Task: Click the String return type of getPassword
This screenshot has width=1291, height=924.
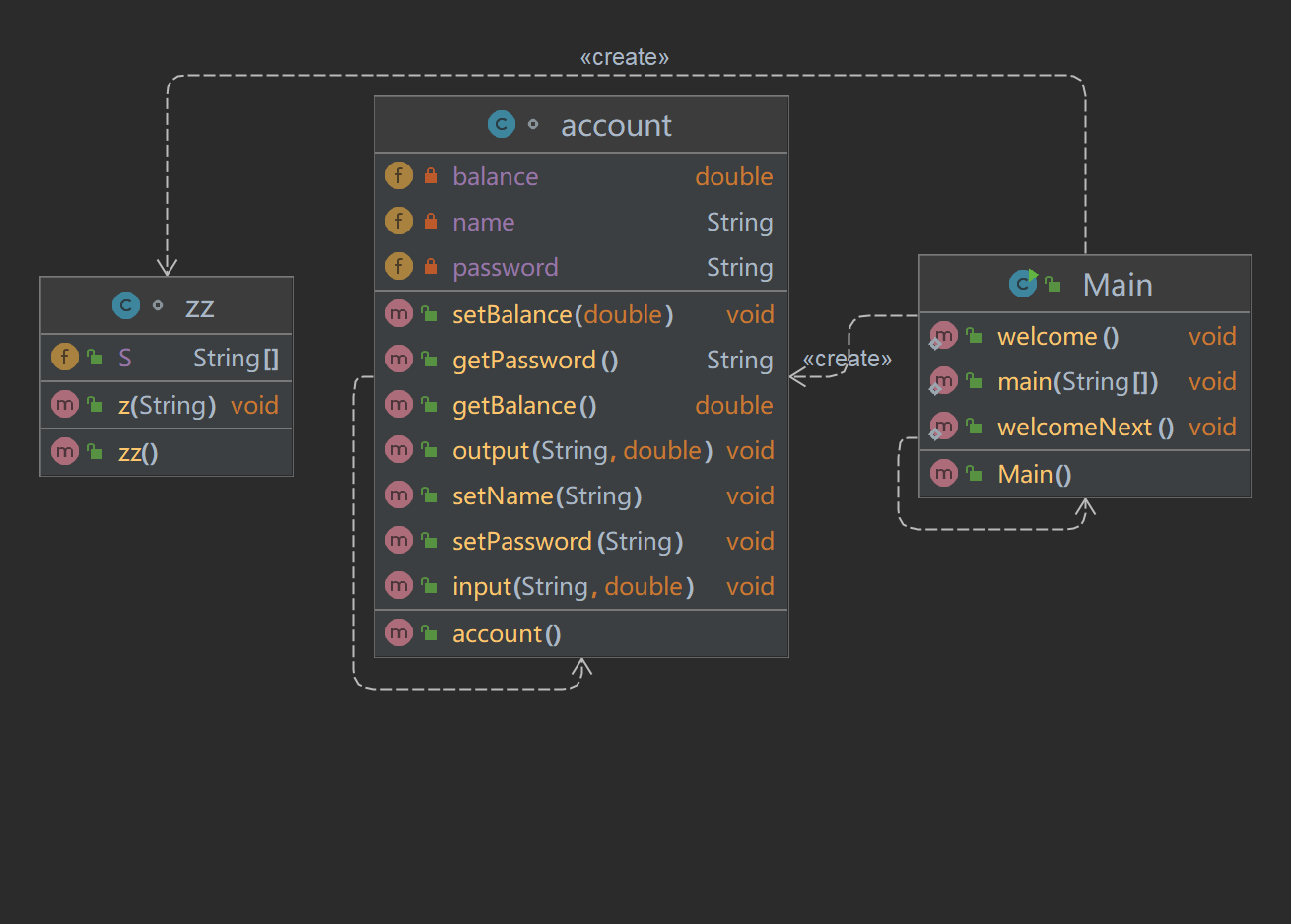Action: click(x=739, y=360)
